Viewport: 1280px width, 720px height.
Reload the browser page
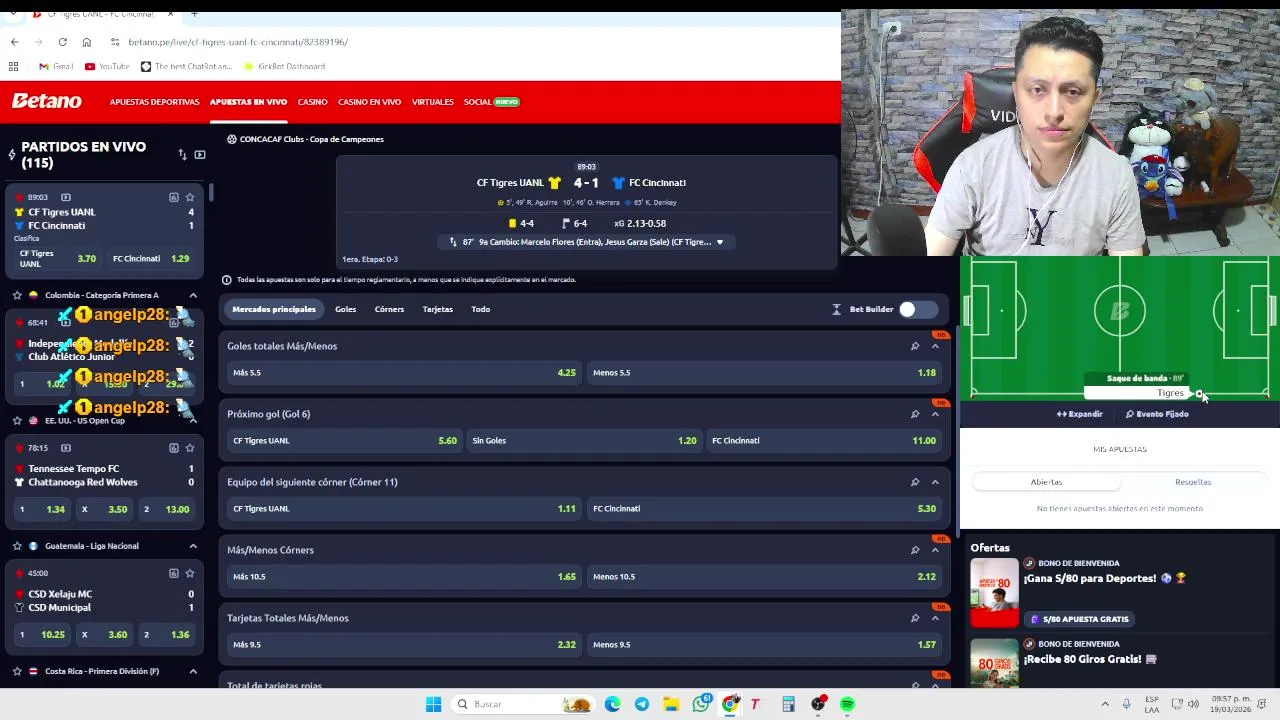[62, 42]
